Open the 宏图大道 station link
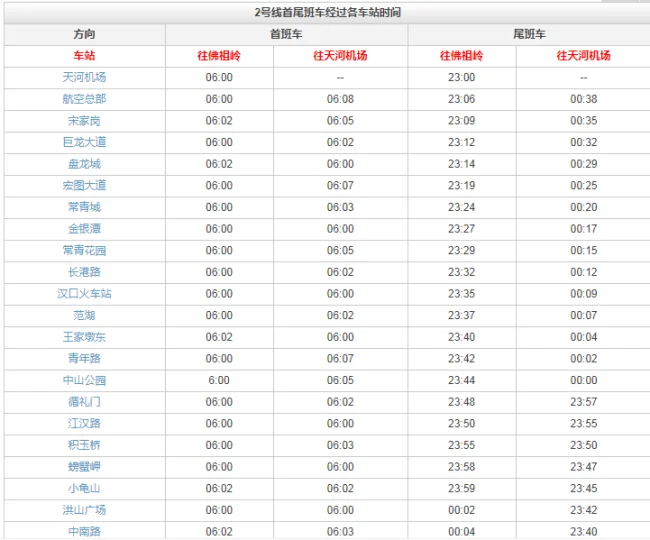This screenshot has width=650, height=540. (84, 185)
